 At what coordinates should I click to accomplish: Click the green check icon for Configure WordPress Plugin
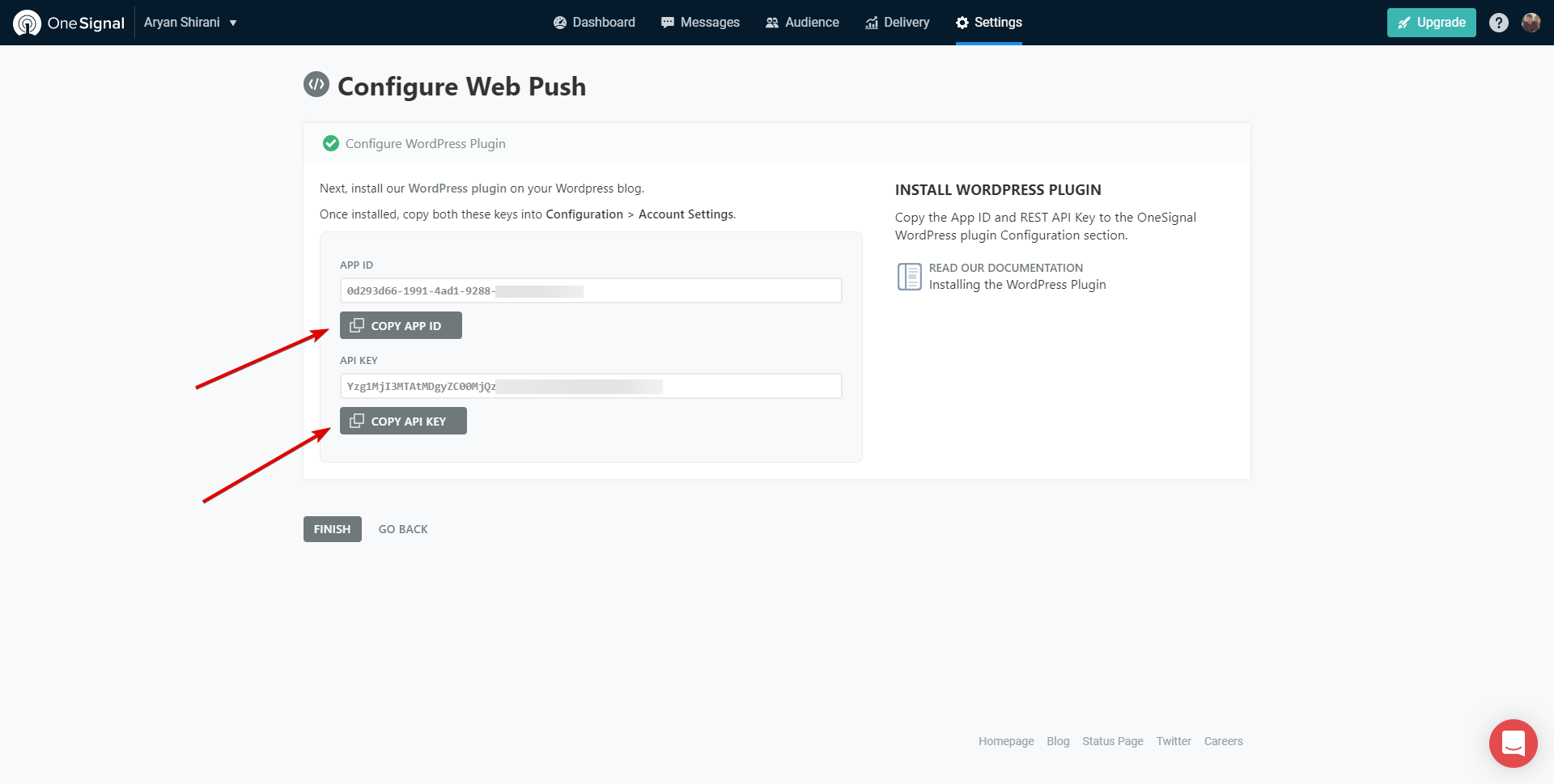coord(330,143)
